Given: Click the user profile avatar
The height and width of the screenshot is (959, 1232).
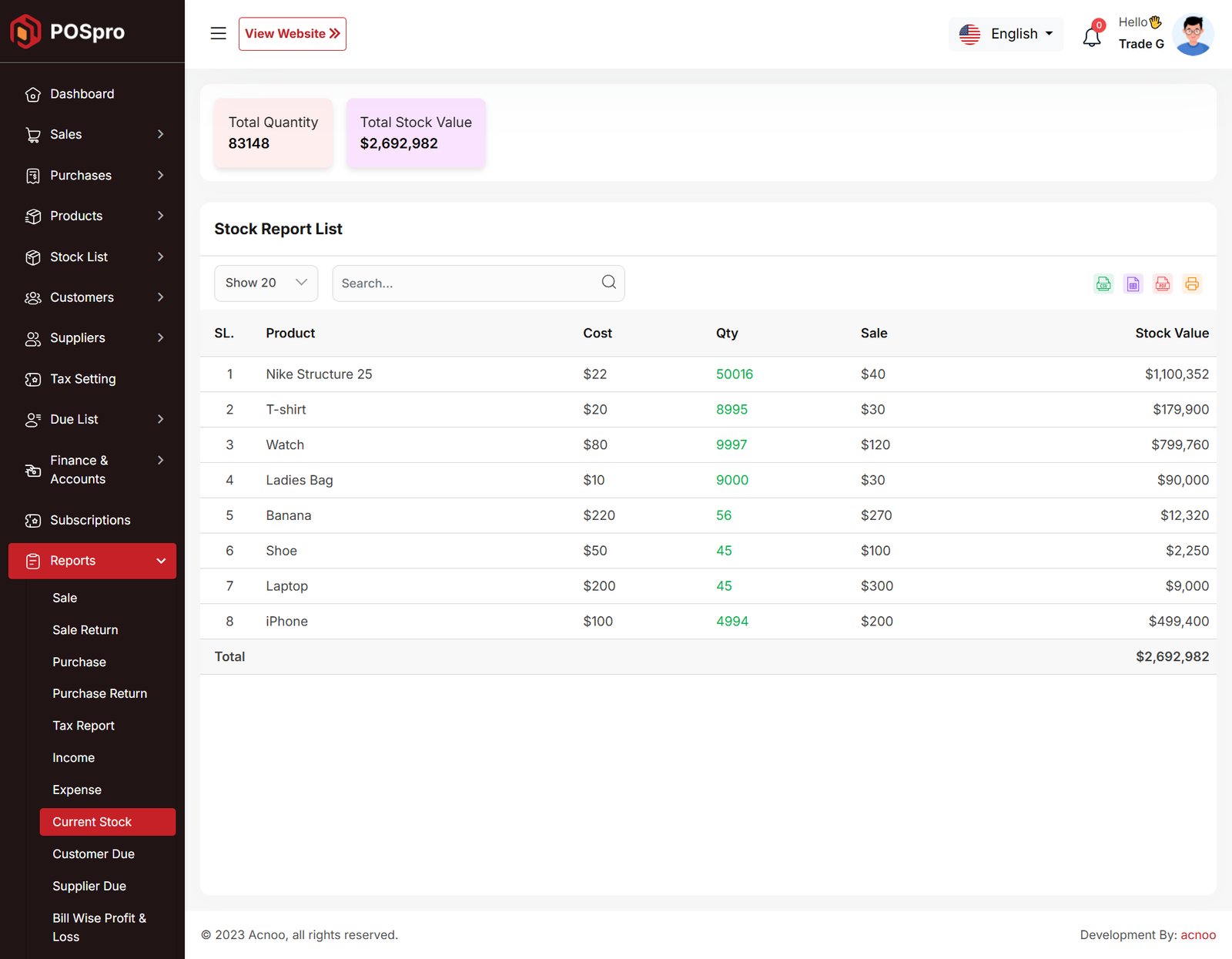Looking at the screenshot, I should pyautogui.click(x=1193, y=35).
